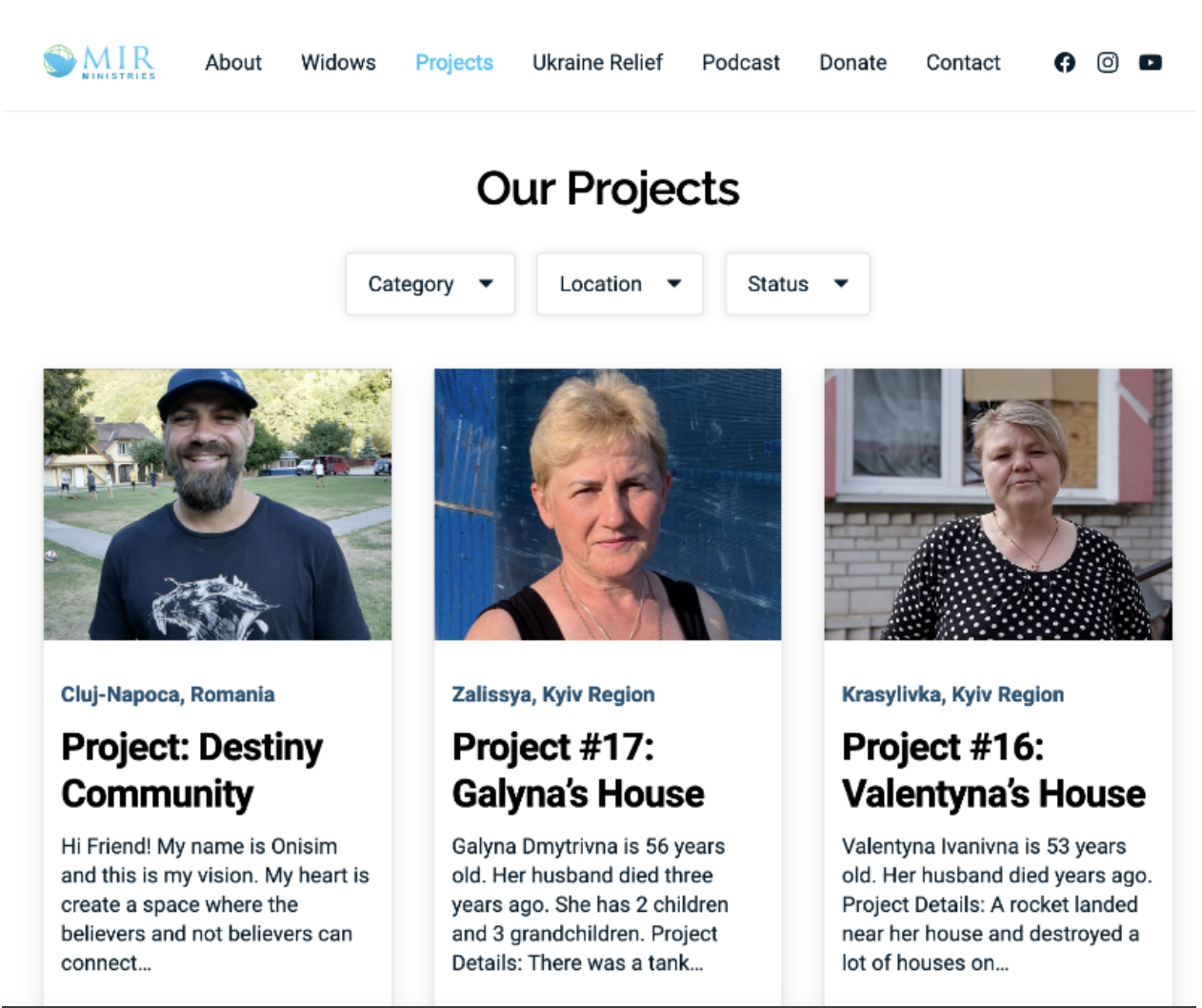Open the YouTube icon link
The width and height of the screenshot is (1202, 1008).
point(1150,63)
